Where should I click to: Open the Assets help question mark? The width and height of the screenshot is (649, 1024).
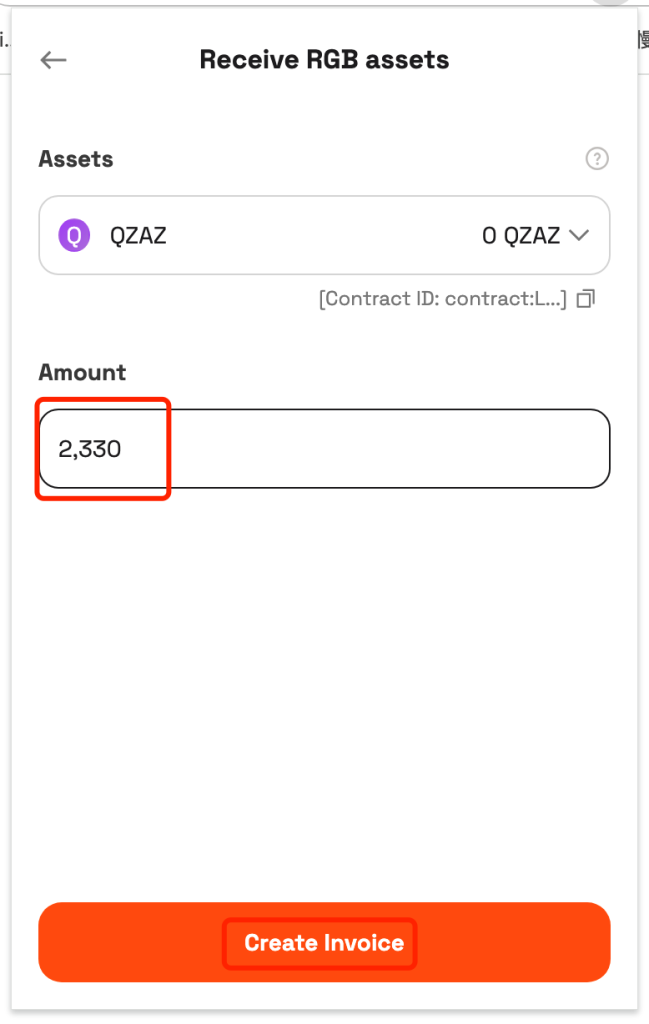click(x=597, y=159)
